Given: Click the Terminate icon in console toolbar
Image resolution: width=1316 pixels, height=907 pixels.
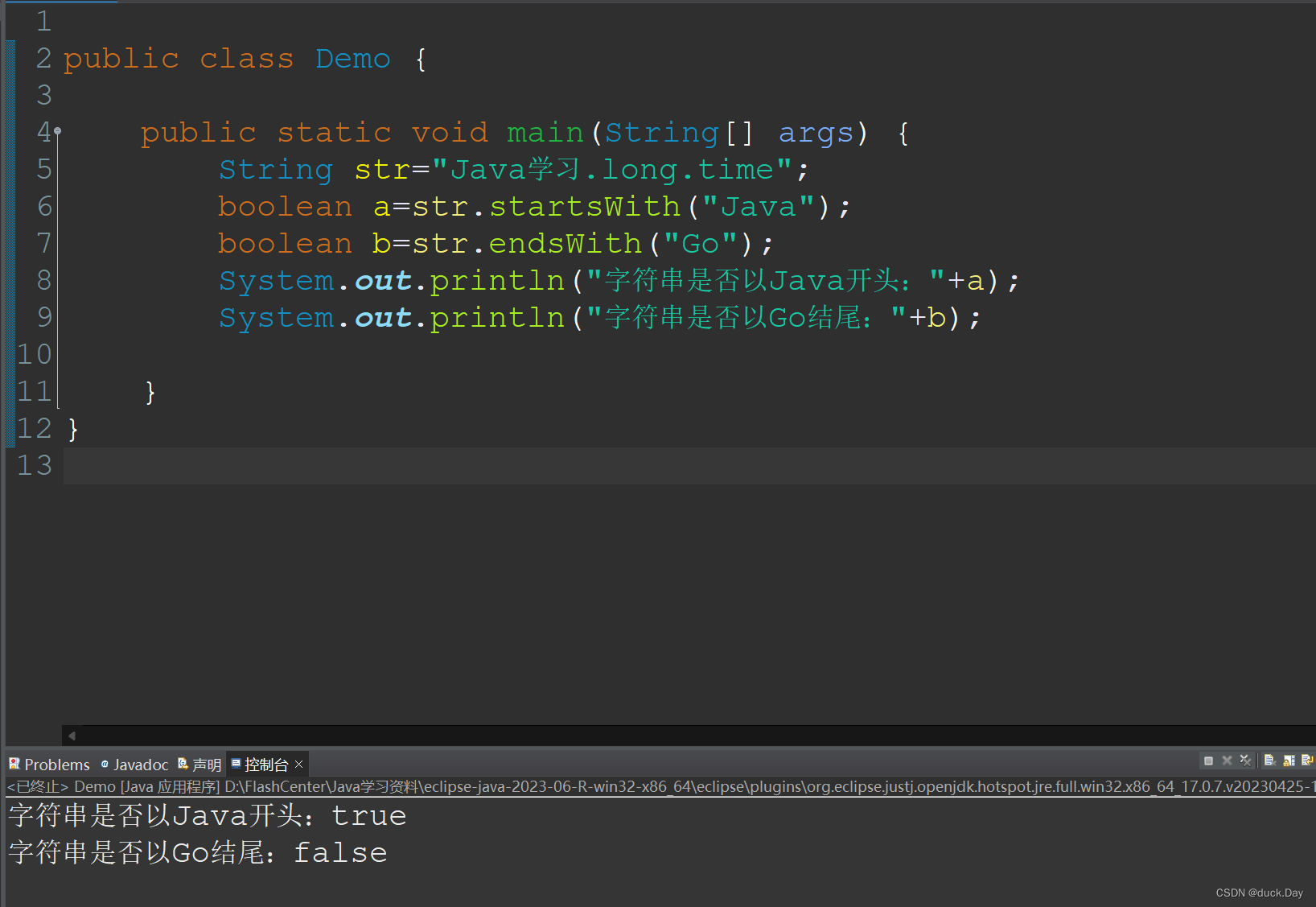Looking at the screenshot, I should tap(1208, 761).
